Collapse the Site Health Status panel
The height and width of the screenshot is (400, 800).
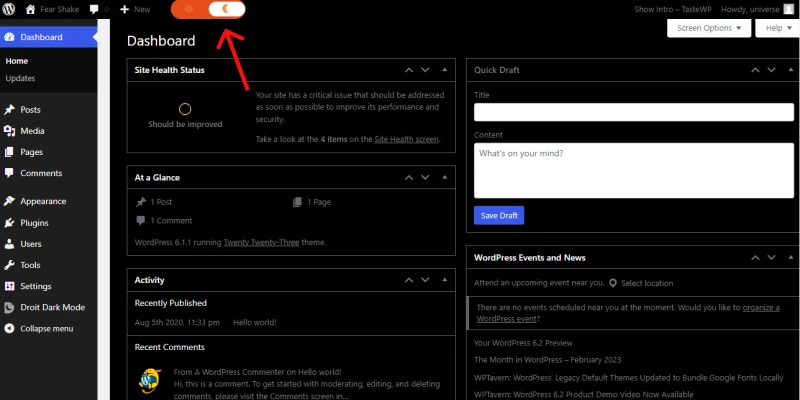pyautogui.click(x=444, y=70)
